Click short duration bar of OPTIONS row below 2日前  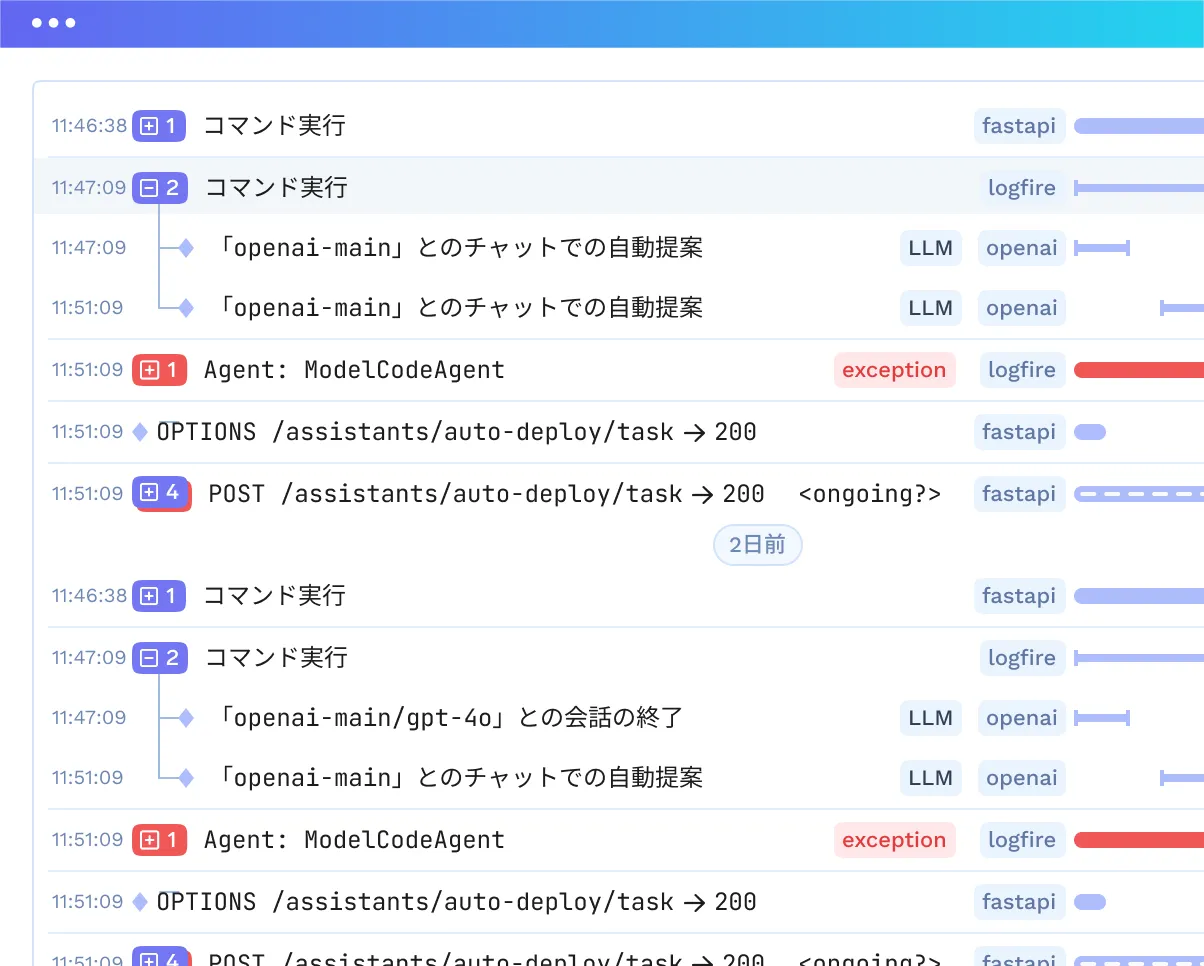coord(1090,902)
